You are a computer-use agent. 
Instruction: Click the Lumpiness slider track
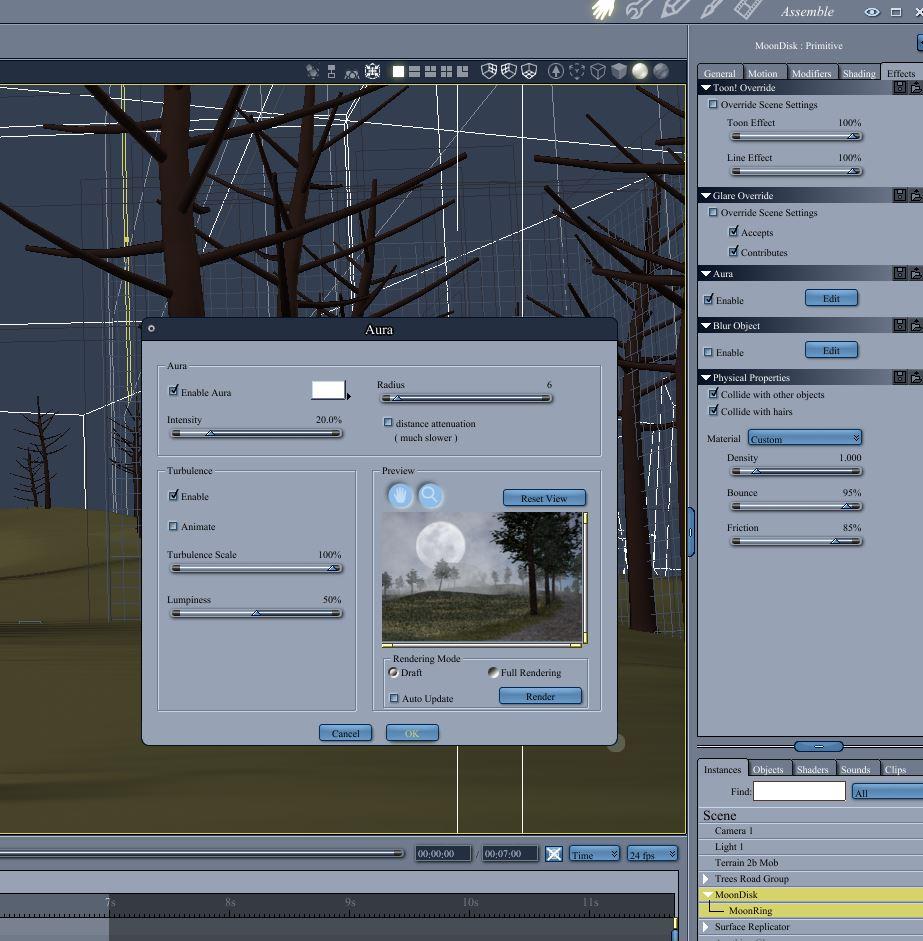point(256,613)
